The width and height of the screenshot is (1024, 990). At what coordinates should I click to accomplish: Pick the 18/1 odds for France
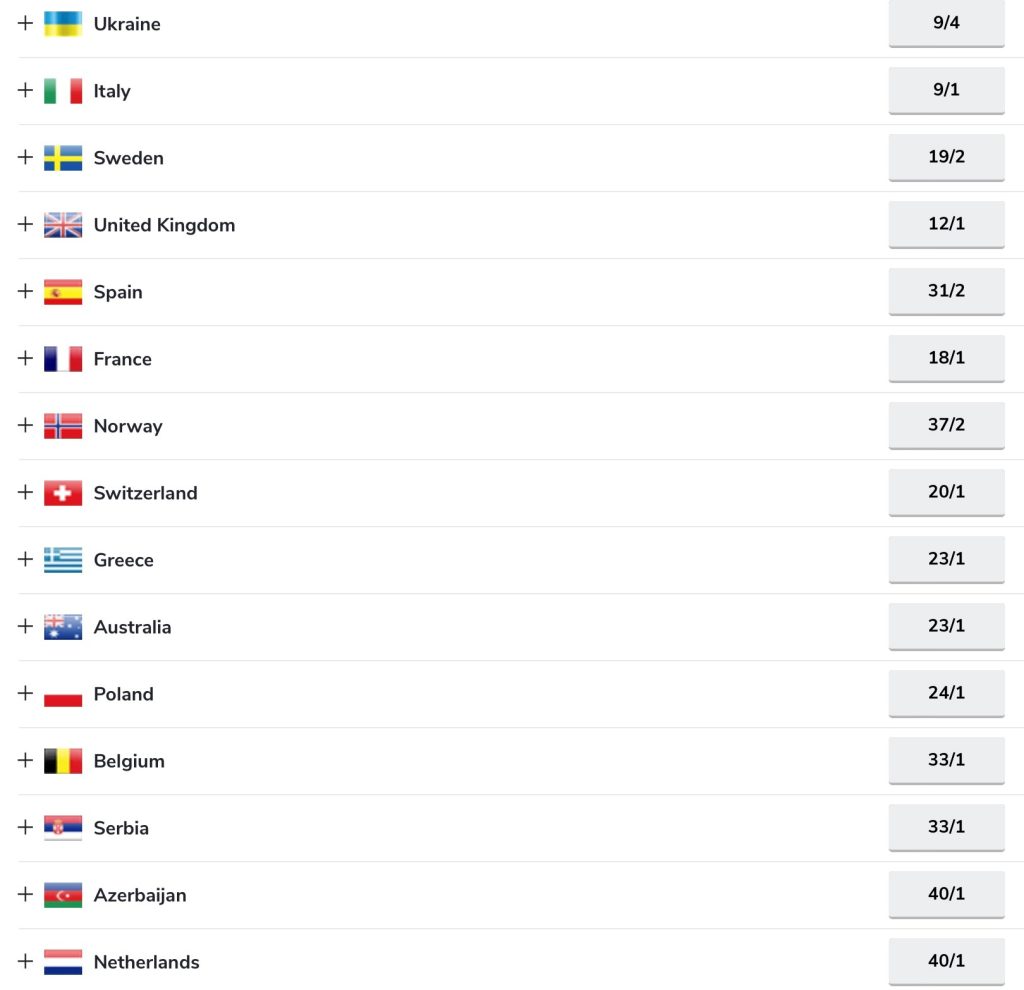(x=946, y=358)
